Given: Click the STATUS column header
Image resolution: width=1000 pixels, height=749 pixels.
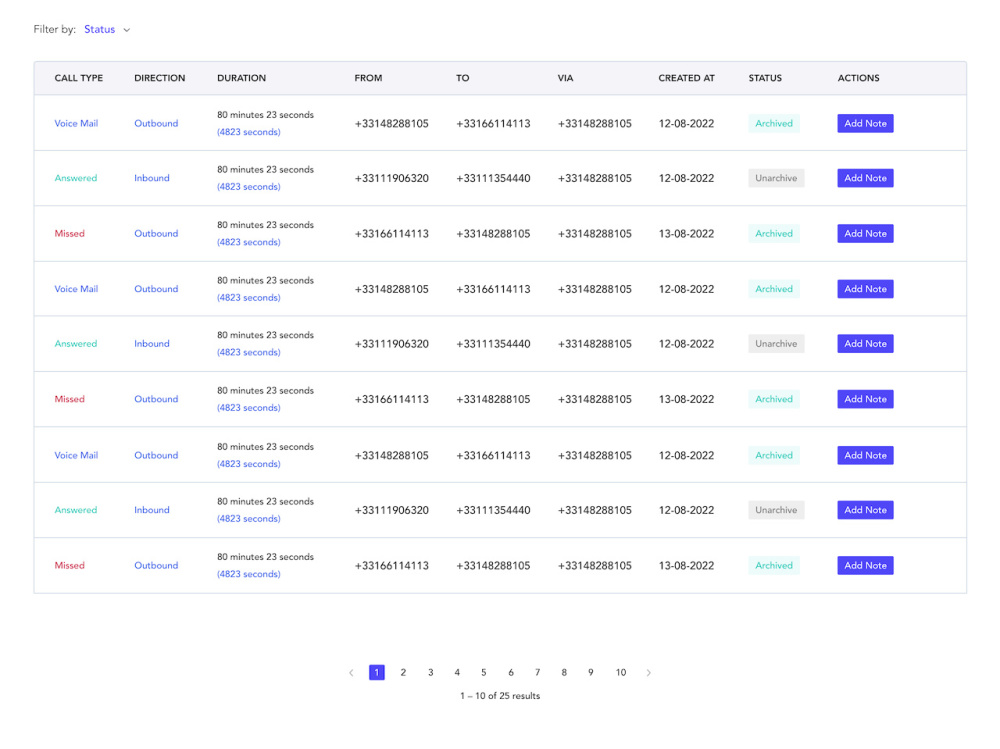Looking at the screenshot, I should coord(765,78).
